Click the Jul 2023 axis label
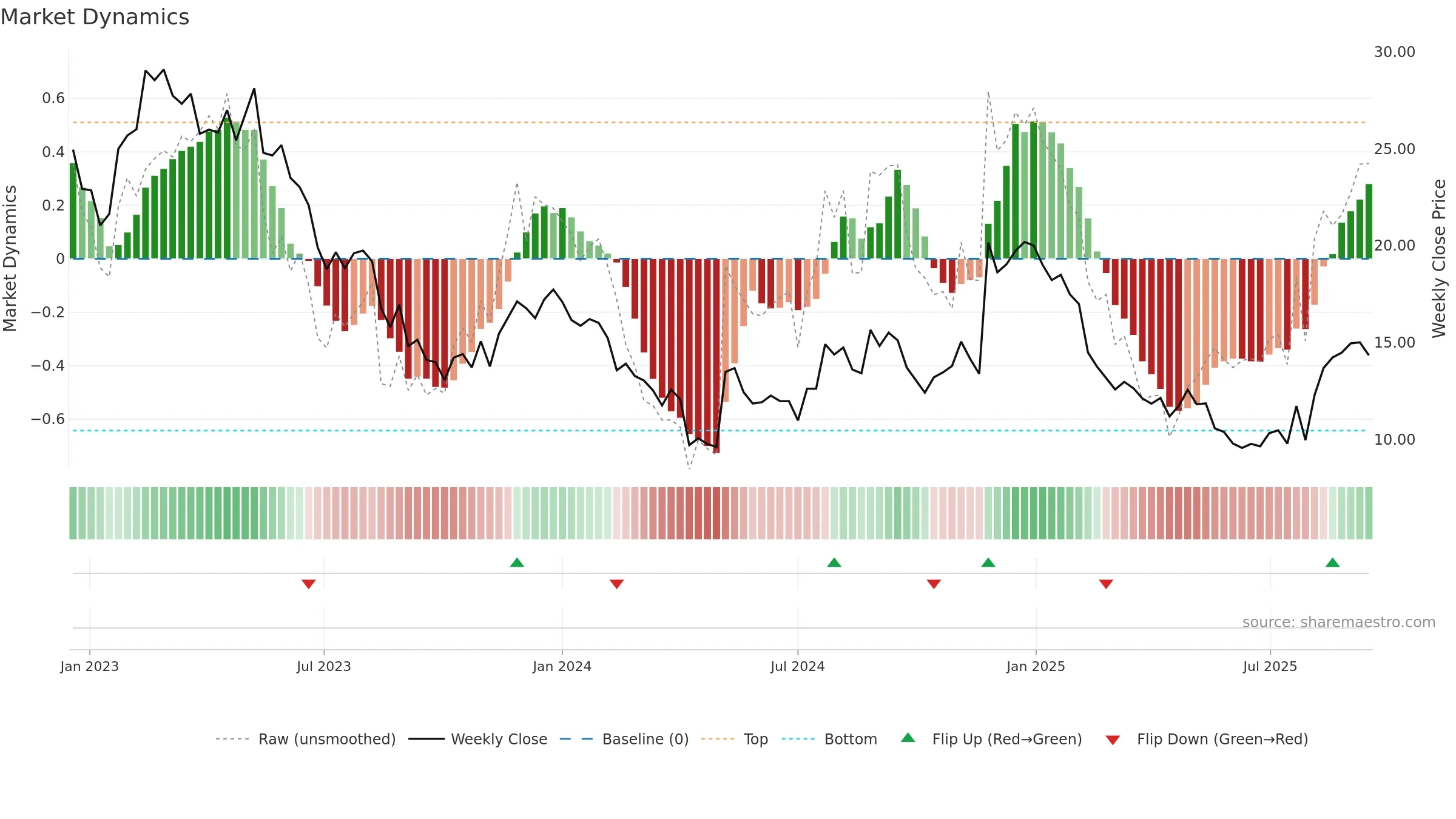The height and width of the screenshot is (819, 1456). click(324, 666)
